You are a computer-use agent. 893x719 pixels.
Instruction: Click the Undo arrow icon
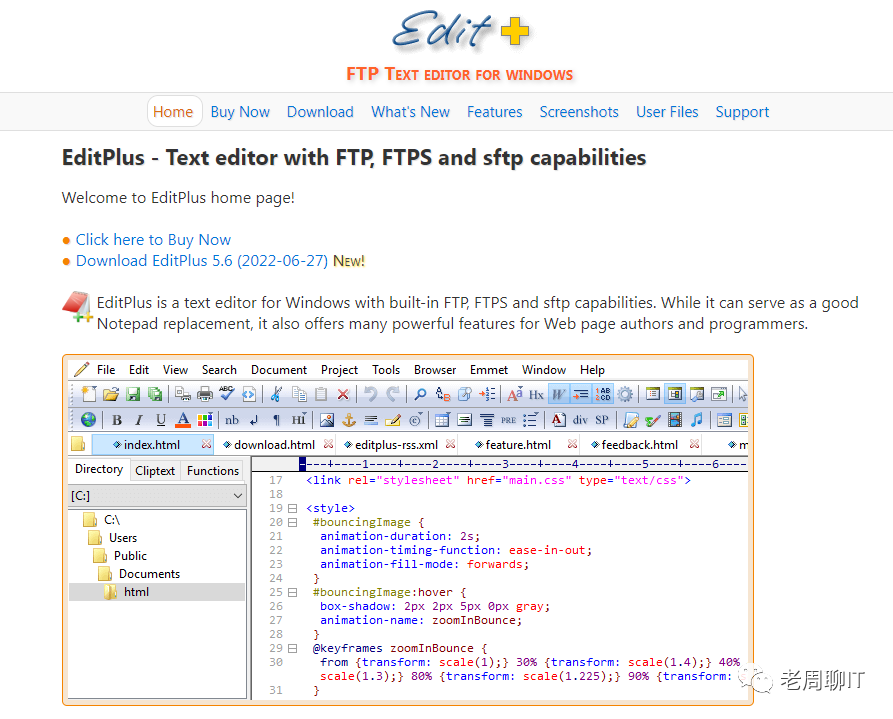371,394
